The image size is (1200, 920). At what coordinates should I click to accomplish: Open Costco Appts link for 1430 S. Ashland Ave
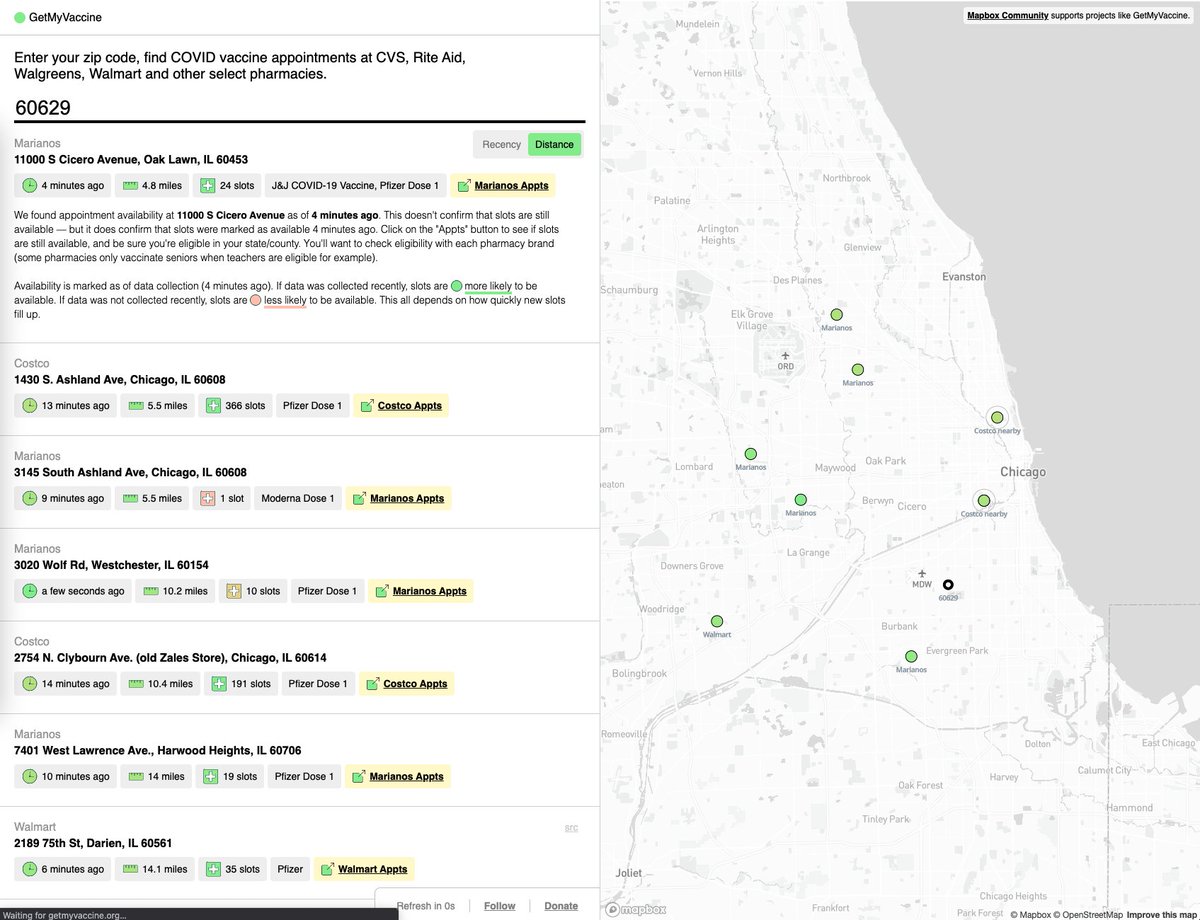401,406
